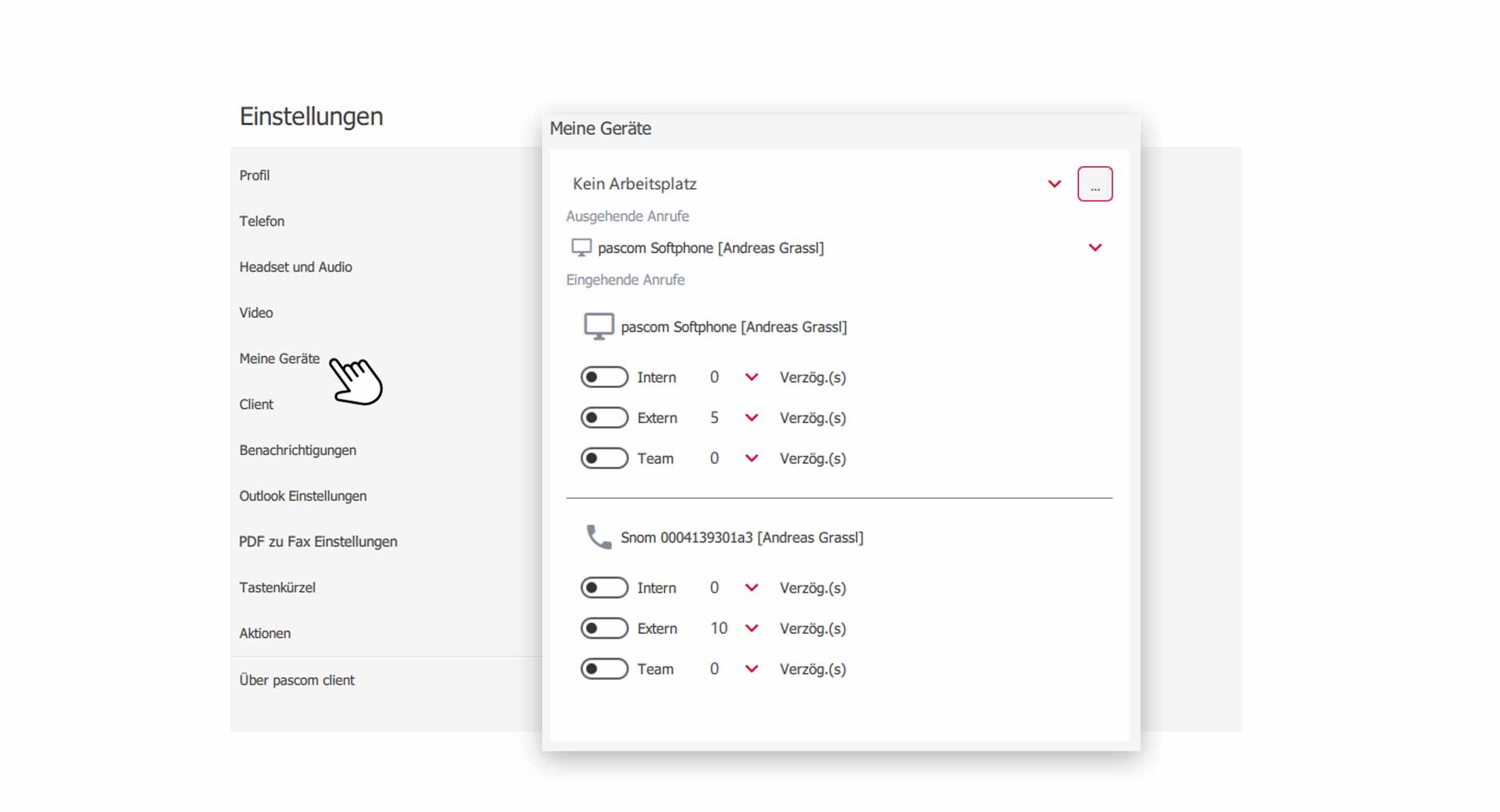Select Tastenkürzel in settings list
The height and width of the screenshot is (812, 1500).
pos(277,587)
